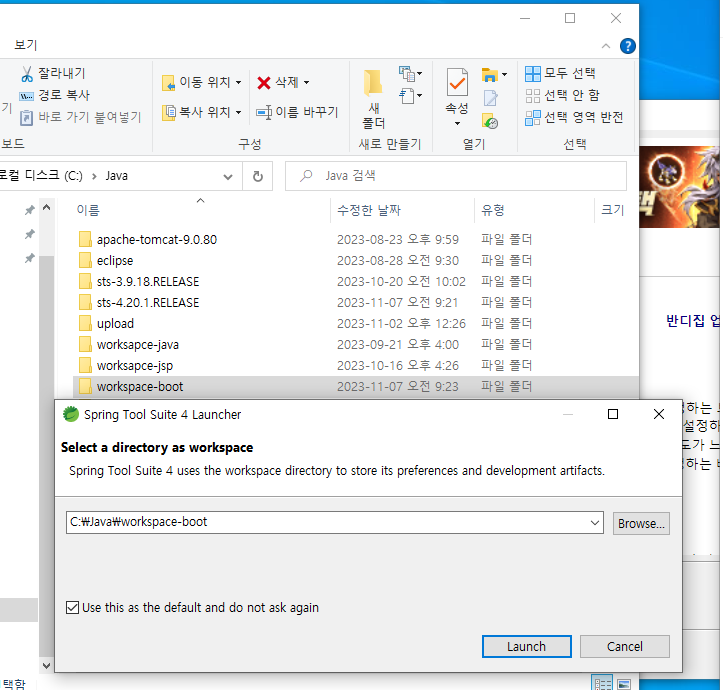The width and height of the screenshot is (723, 690).
Task: Click the blue help question mark icon
Action: 627,46
